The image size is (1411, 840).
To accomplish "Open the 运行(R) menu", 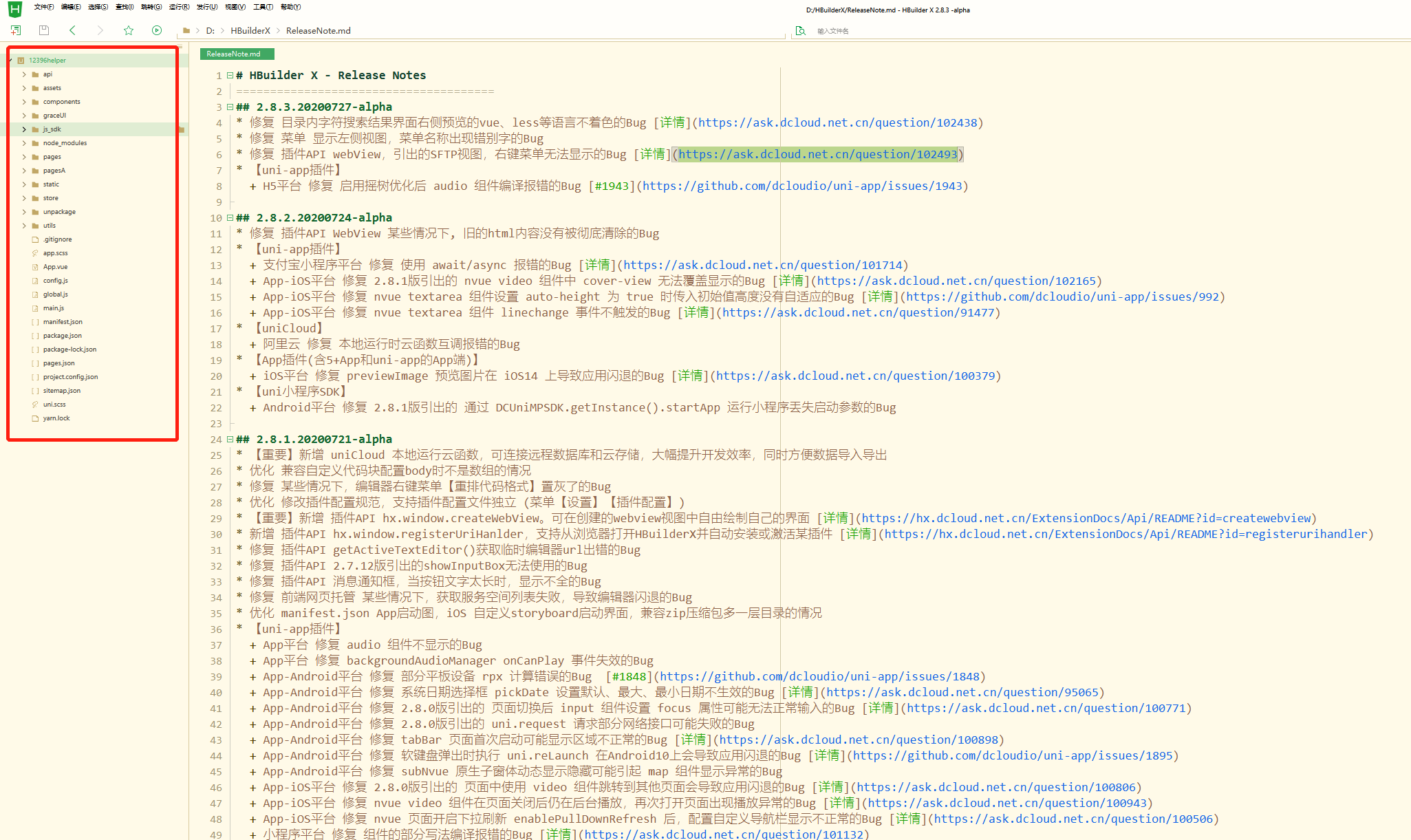I will 179,7.
